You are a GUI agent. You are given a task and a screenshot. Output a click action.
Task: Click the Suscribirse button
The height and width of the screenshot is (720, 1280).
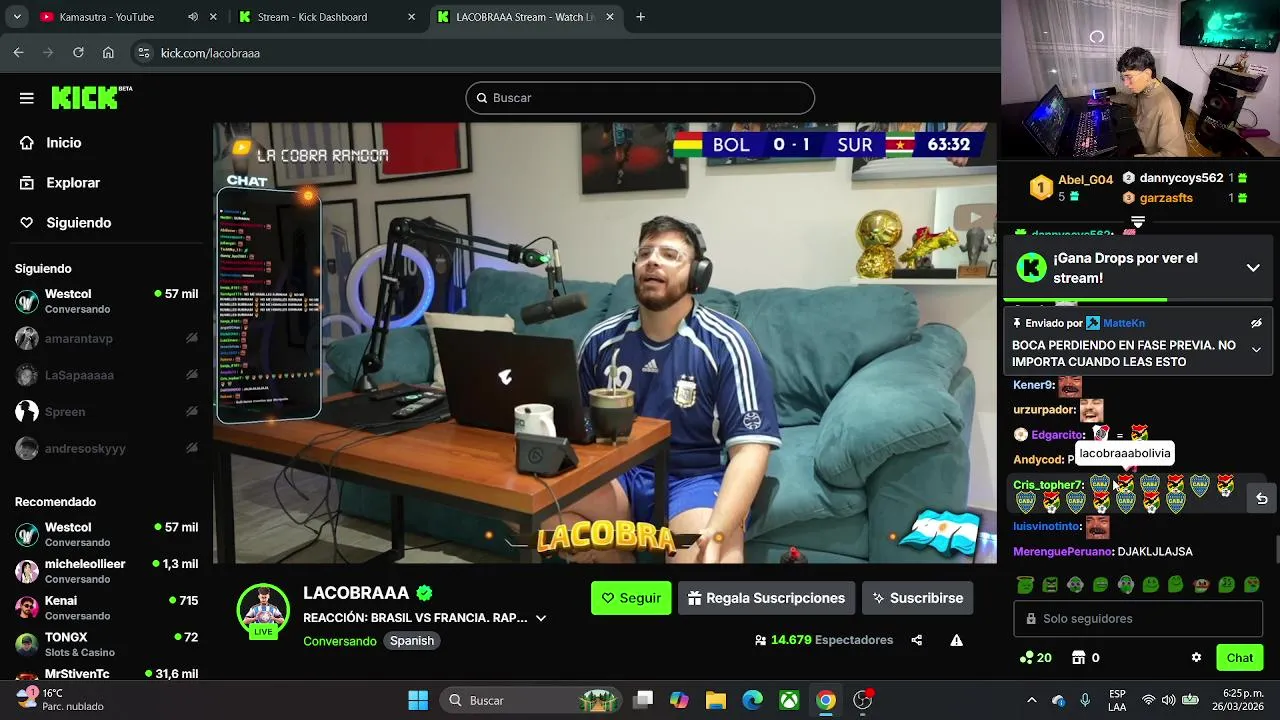point(917,598)
